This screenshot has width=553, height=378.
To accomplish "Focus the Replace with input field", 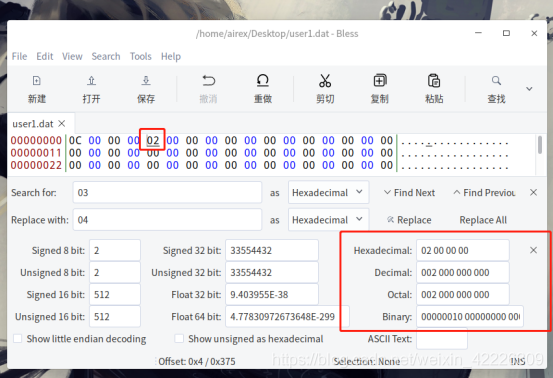I will (x=167, y=220).
